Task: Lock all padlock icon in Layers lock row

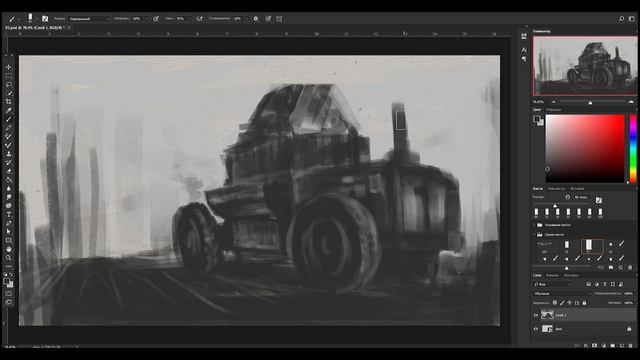Action: pos(584,303)
